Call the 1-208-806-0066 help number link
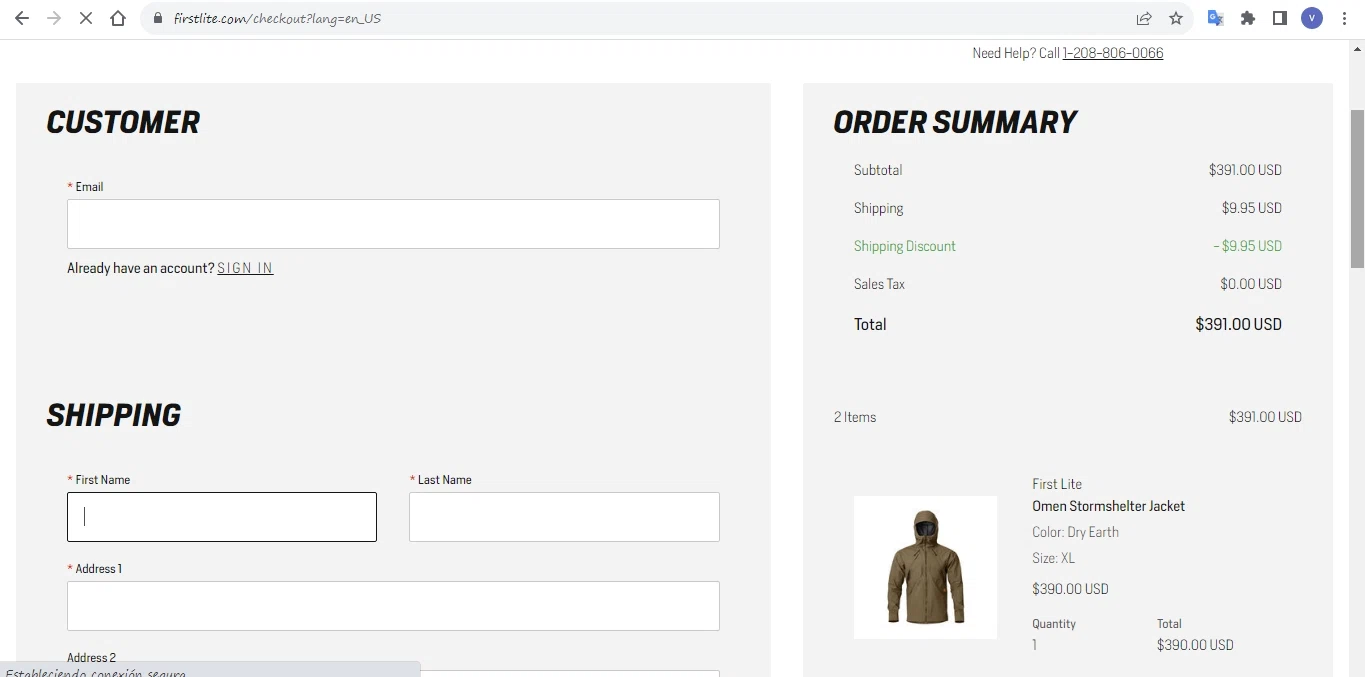Image resolution: width=1365 pixels, height=677 pixels. pyautogui.click(x=1113, y=53)
